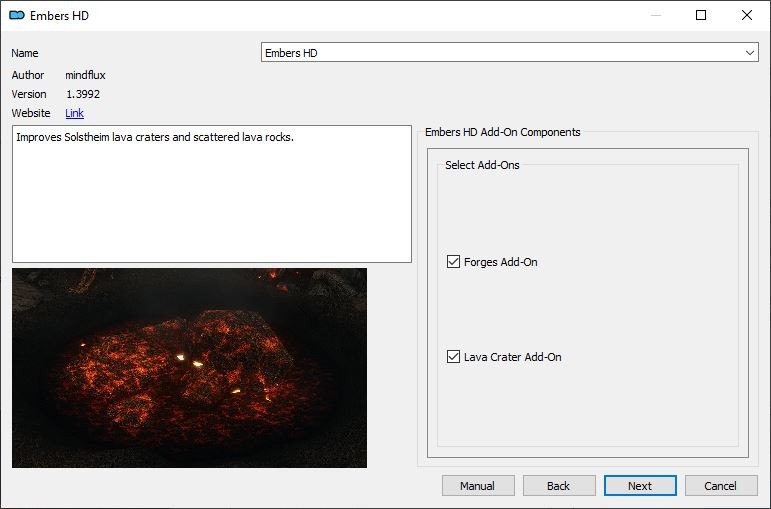This screenshot has width=771, height=509.
Task: Go Back to previous installer page
Action: (x=559, y=486)
